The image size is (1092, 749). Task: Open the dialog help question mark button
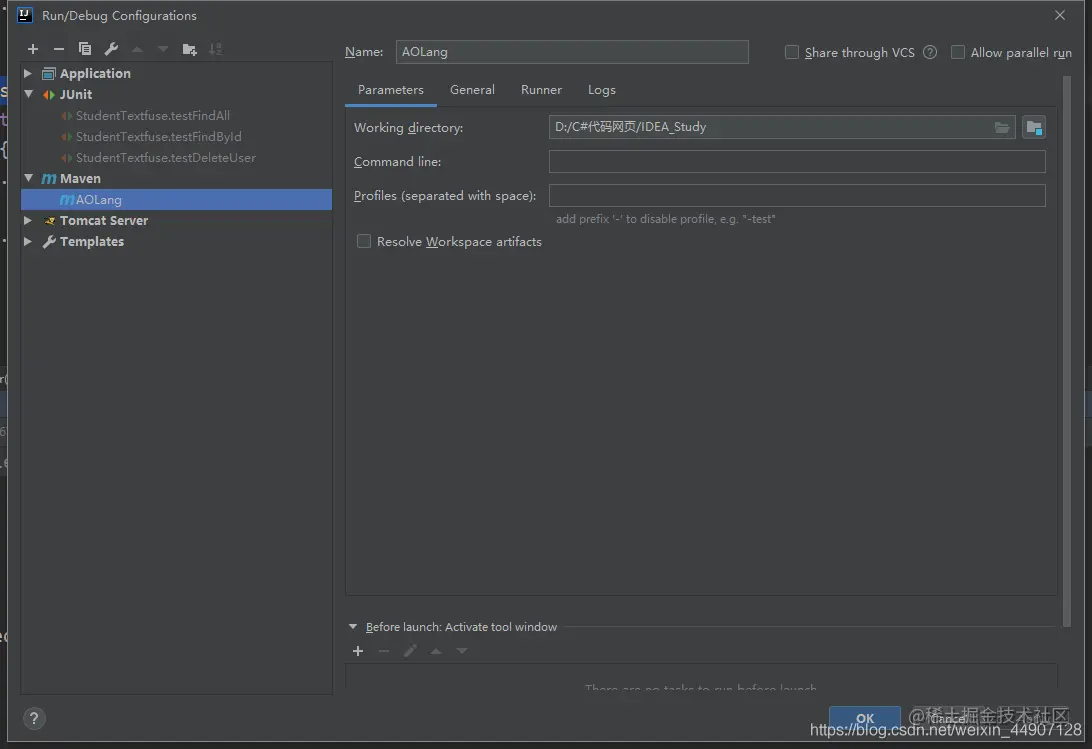pyautogui.click(x=34, y=718)
